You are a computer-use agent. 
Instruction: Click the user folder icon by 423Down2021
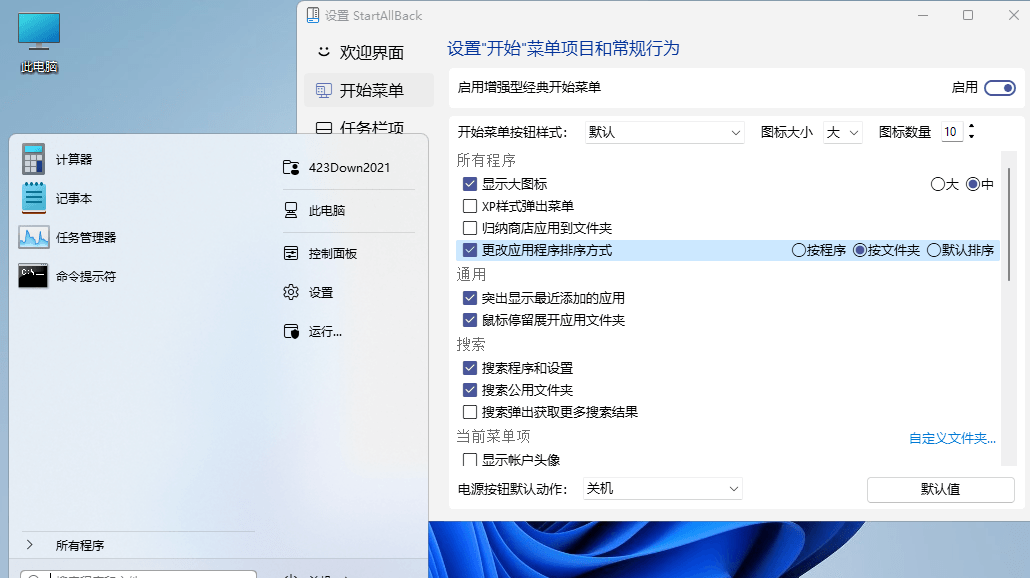pos(291,167)
